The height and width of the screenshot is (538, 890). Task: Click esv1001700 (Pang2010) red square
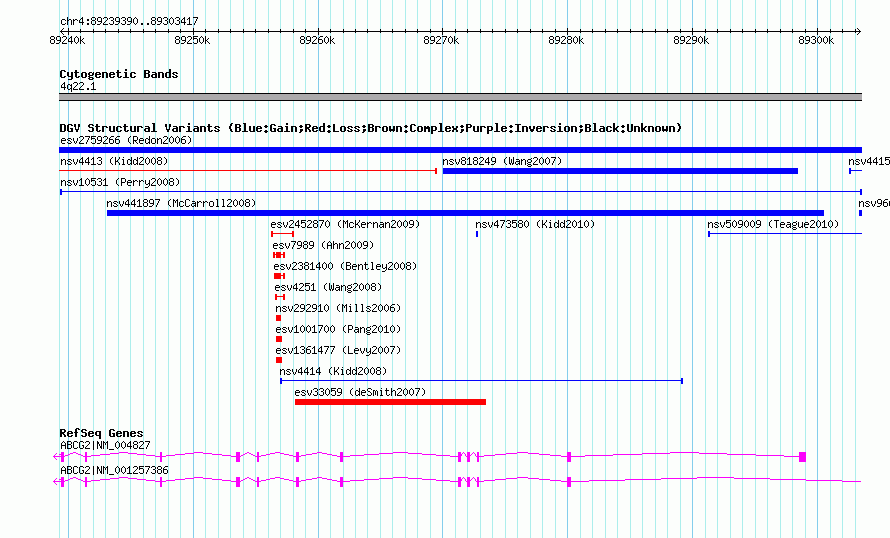click(279, 339)
